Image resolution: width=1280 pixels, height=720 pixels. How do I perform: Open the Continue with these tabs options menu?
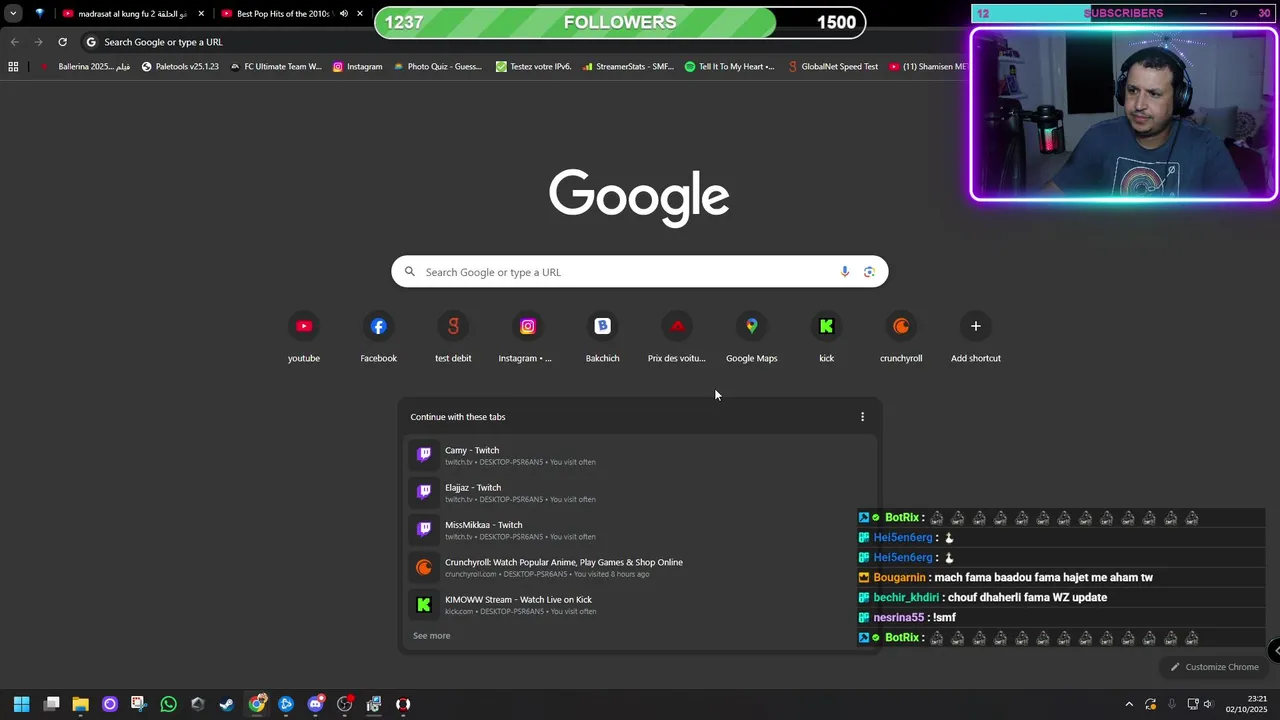(863, 417)
